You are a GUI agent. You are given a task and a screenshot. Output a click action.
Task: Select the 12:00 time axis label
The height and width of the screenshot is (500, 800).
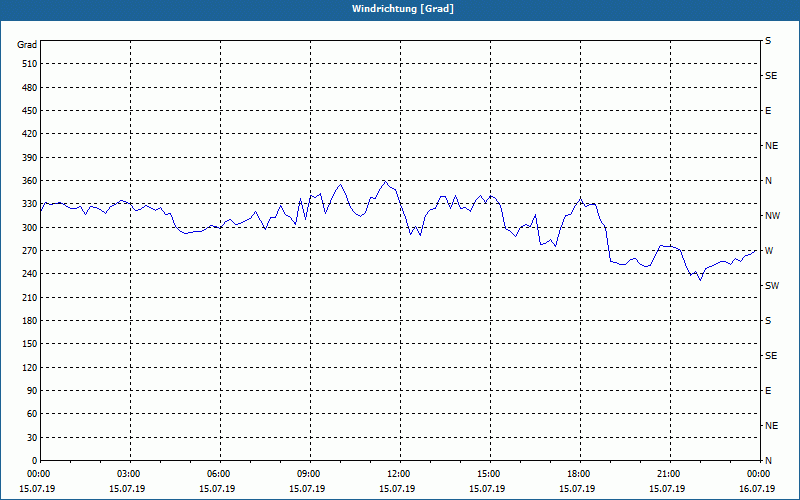point(398,474)
